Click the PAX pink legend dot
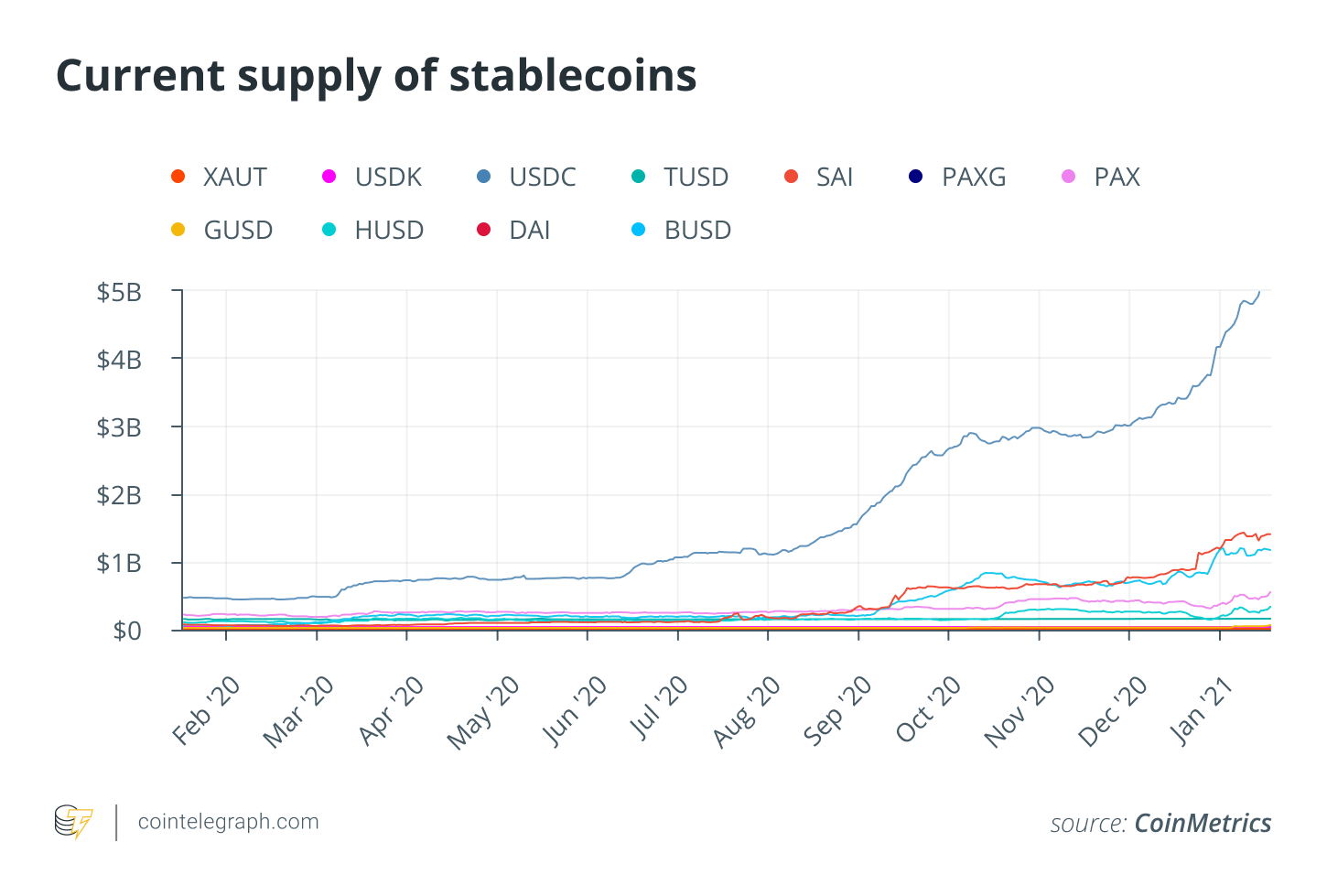This screenshot has width=1327, height=896. (x=1069, y=177)
